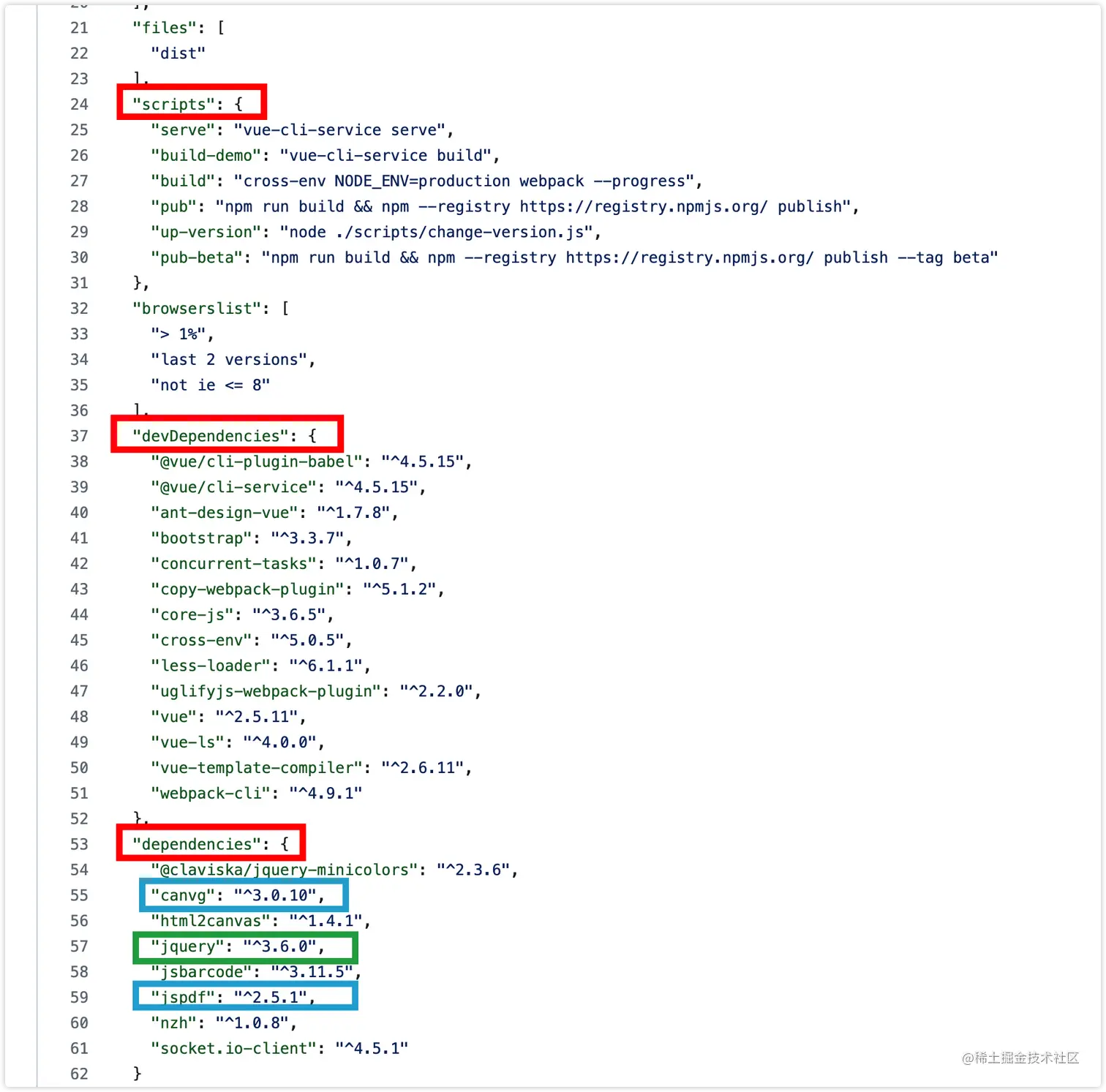Click the "last 2 versions" entry
This screenshot has height=1092, width=1106.
[233, 360]
